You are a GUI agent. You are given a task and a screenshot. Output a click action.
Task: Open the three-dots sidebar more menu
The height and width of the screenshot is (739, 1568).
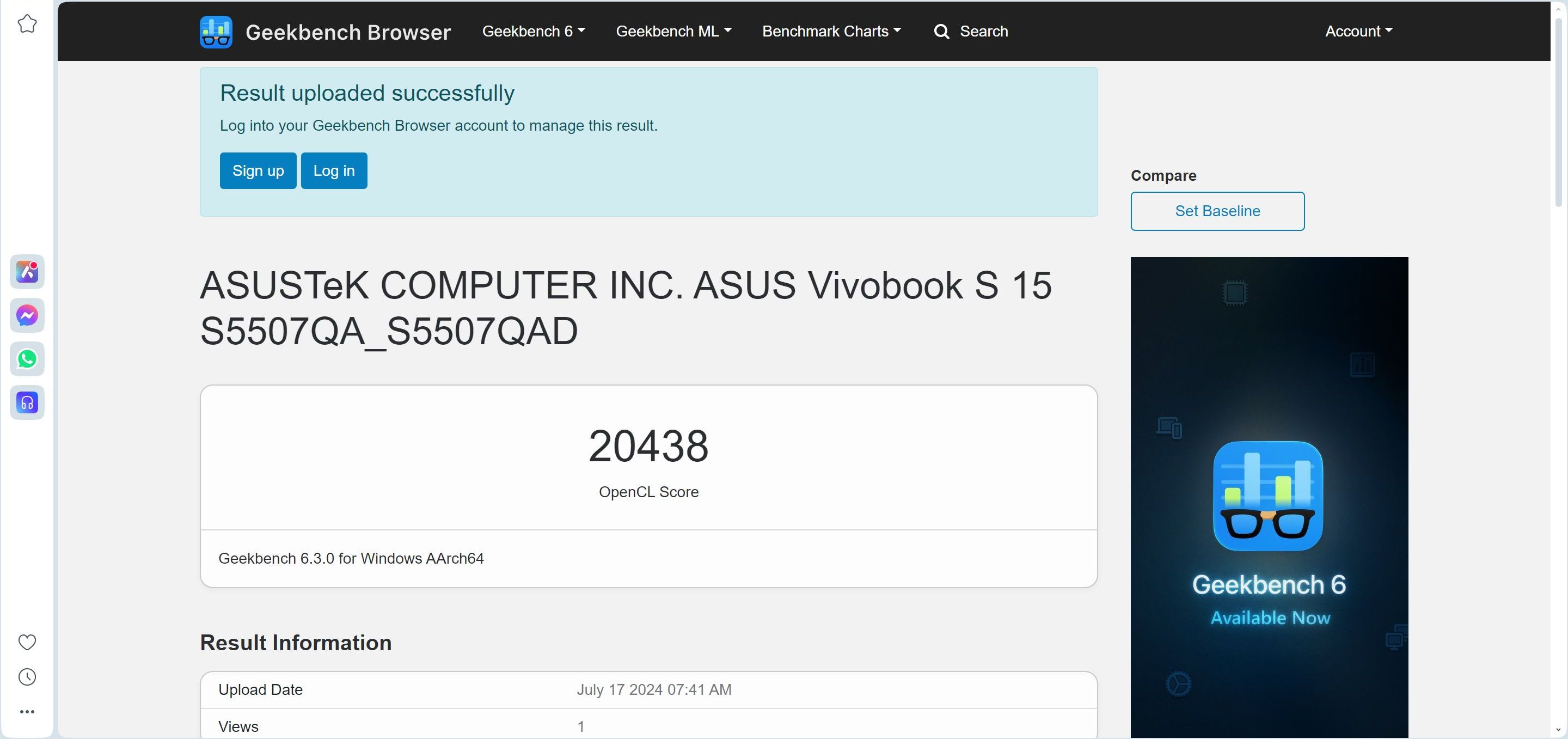27,712
